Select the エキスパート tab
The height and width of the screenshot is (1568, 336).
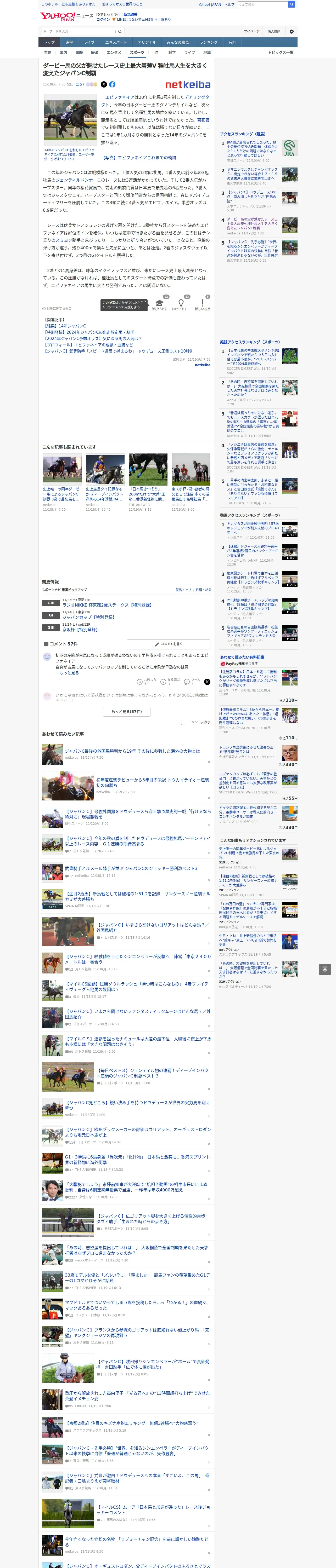coord(116,43)
